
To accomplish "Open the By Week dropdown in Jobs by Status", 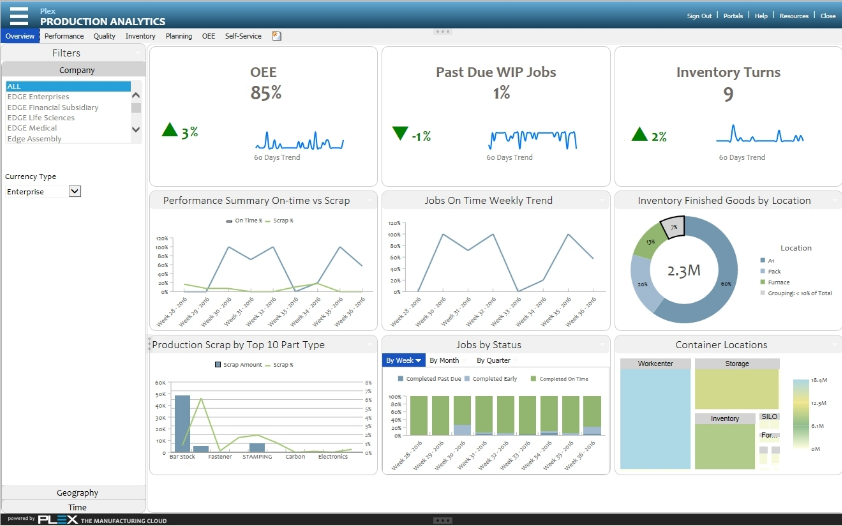I will click(403, 360).
